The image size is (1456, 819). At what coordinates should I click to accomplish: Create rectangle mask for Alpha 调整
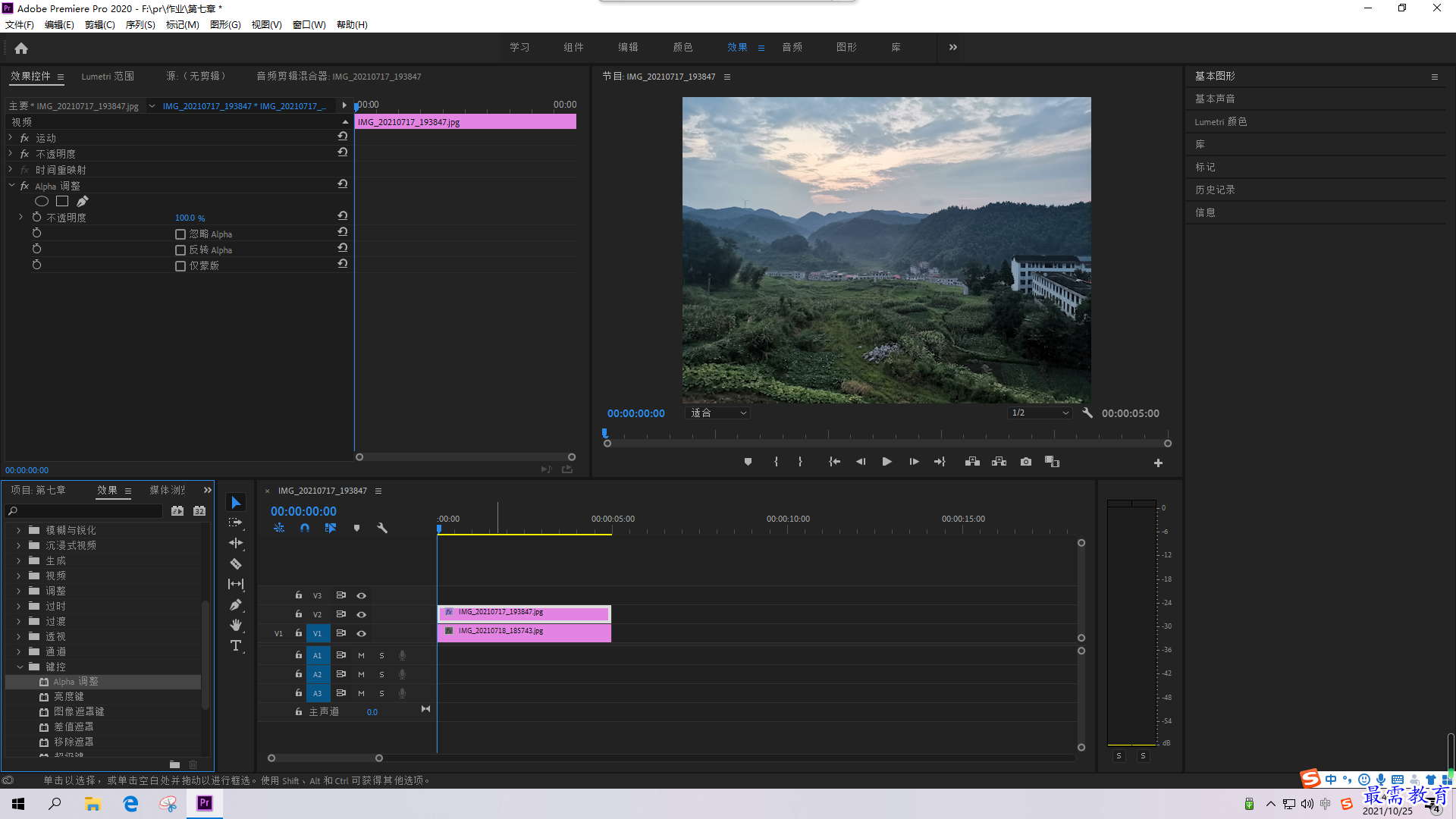62,201
